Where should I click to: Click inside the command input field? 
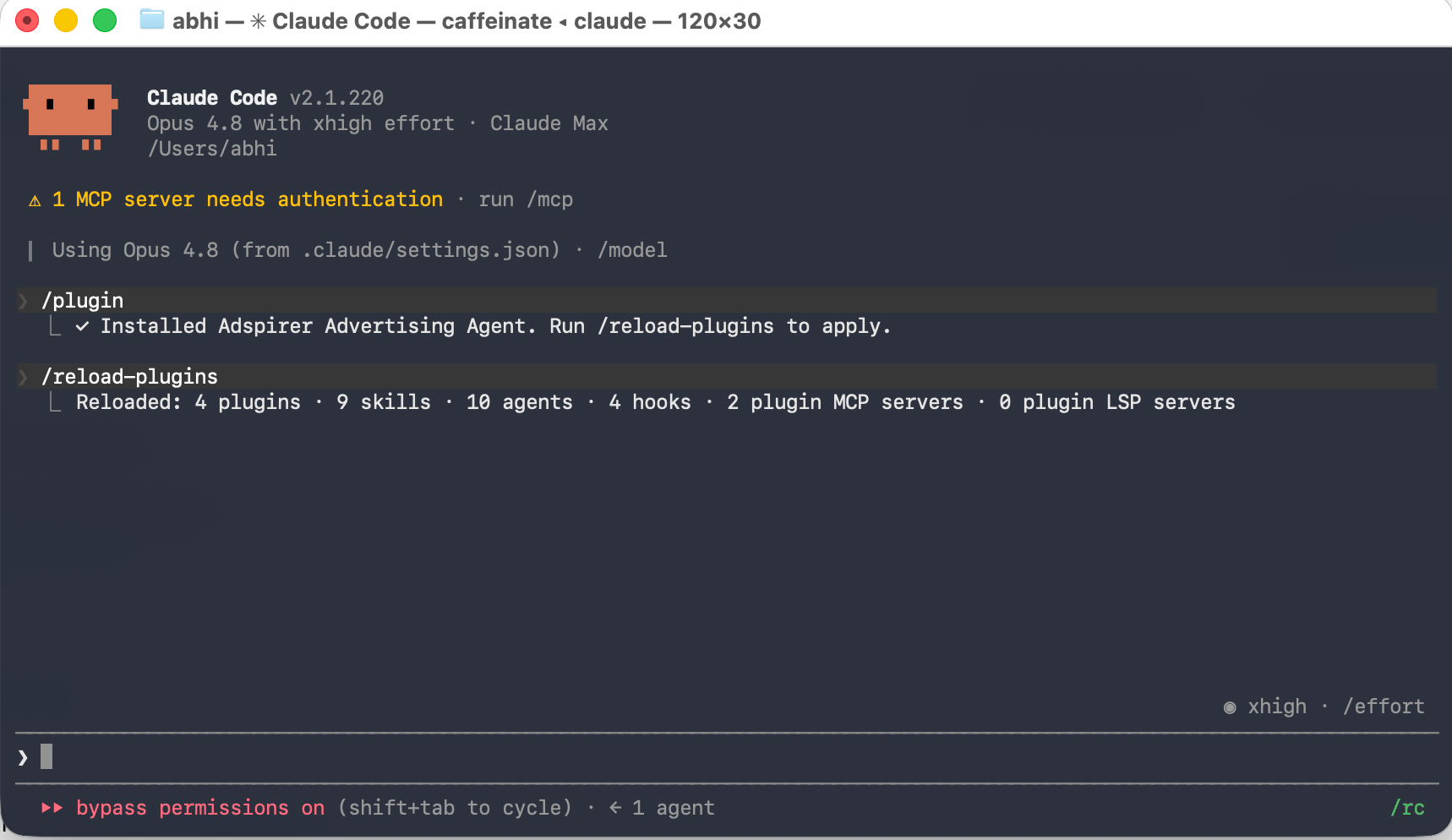click(x=727, y=757)
